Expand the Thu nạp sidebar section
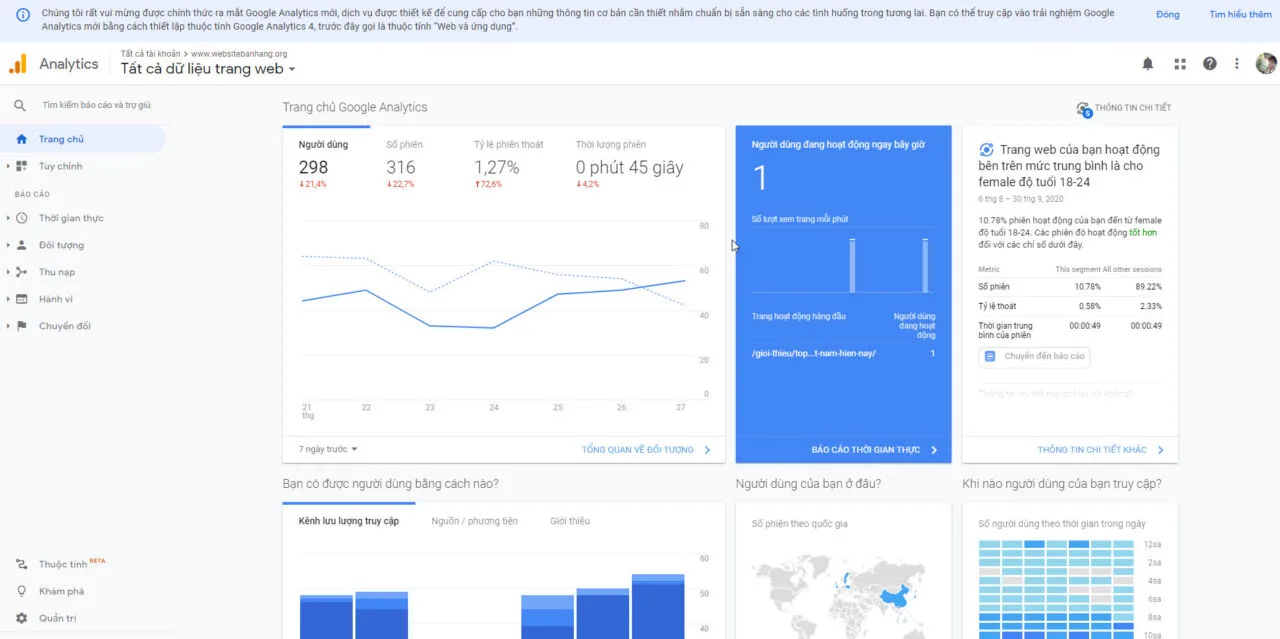 (x=8, y=272)
